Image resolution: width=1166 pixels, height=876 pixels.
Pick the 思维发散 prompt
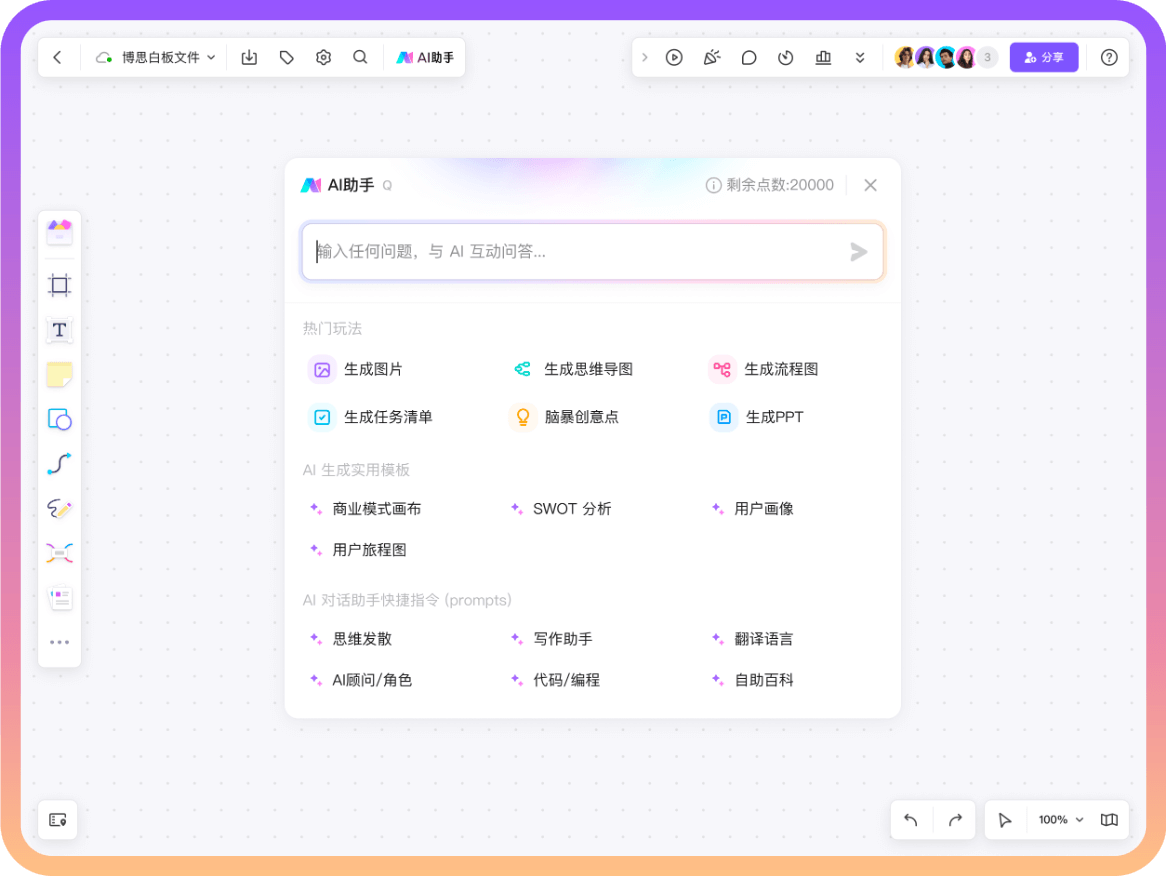coord(350,639)
